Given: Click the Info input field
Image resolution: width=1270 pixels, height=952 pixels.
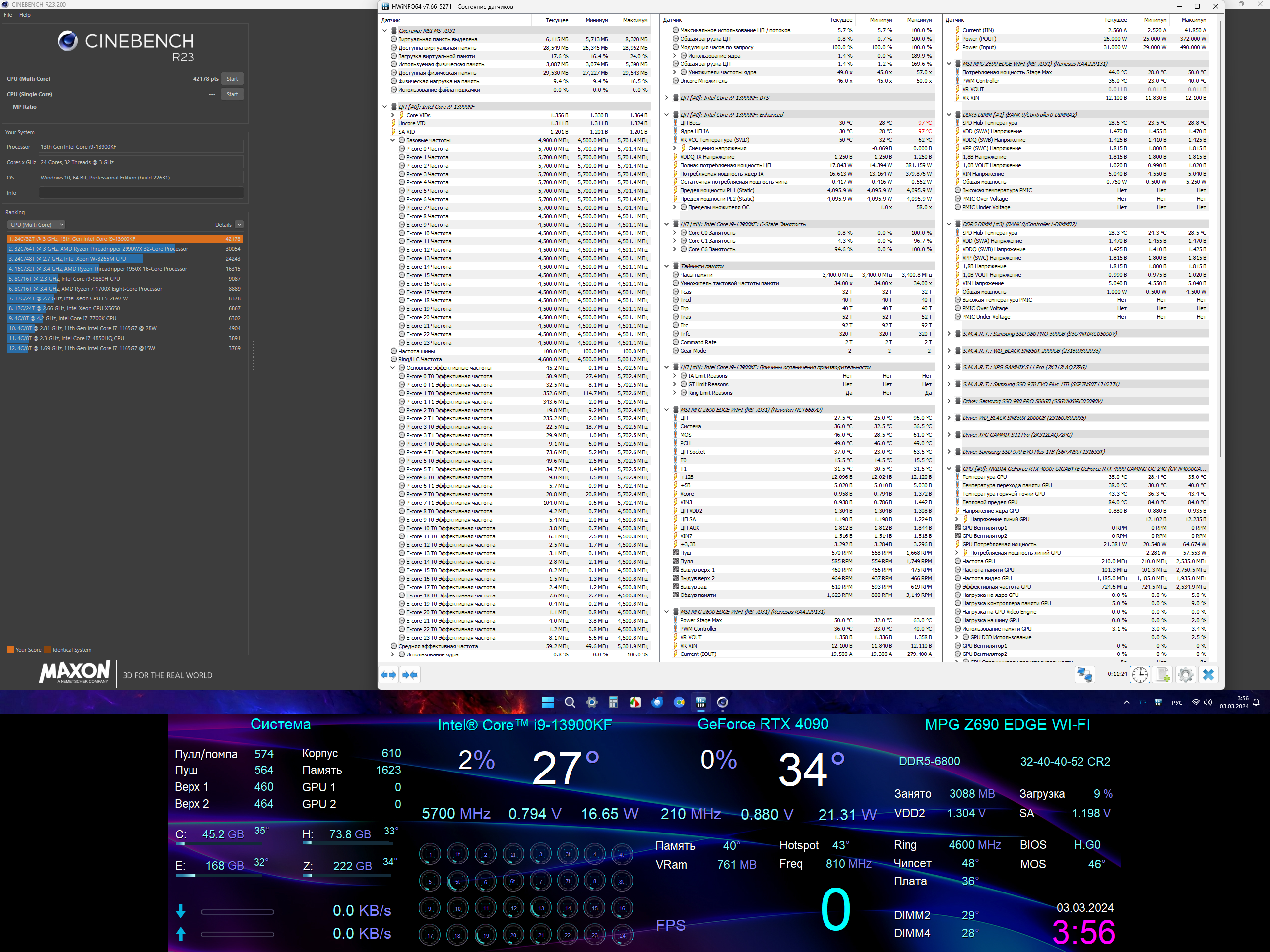Looking at the screenshot, I should [x=141, y=193].
